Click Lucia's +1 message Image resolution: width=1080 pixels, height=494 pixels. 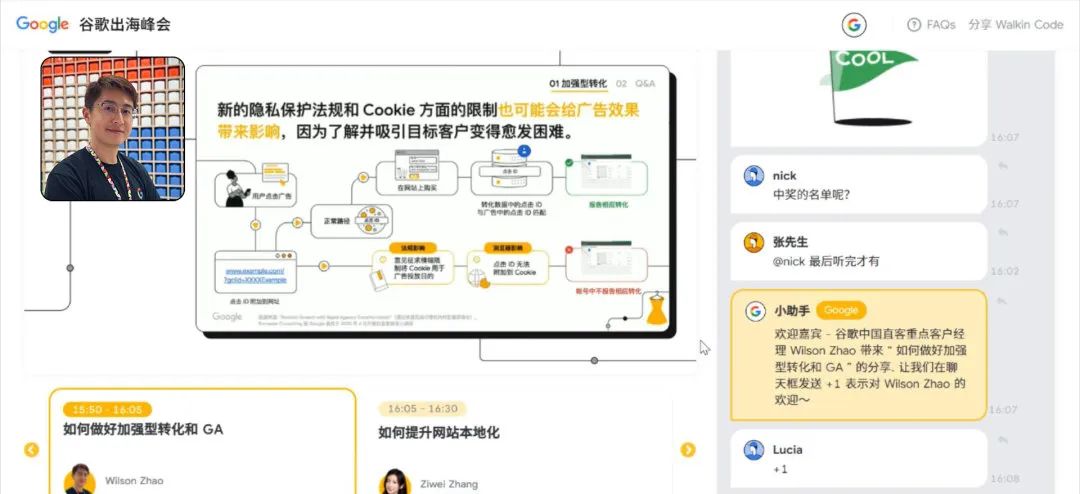click(780, 469)
